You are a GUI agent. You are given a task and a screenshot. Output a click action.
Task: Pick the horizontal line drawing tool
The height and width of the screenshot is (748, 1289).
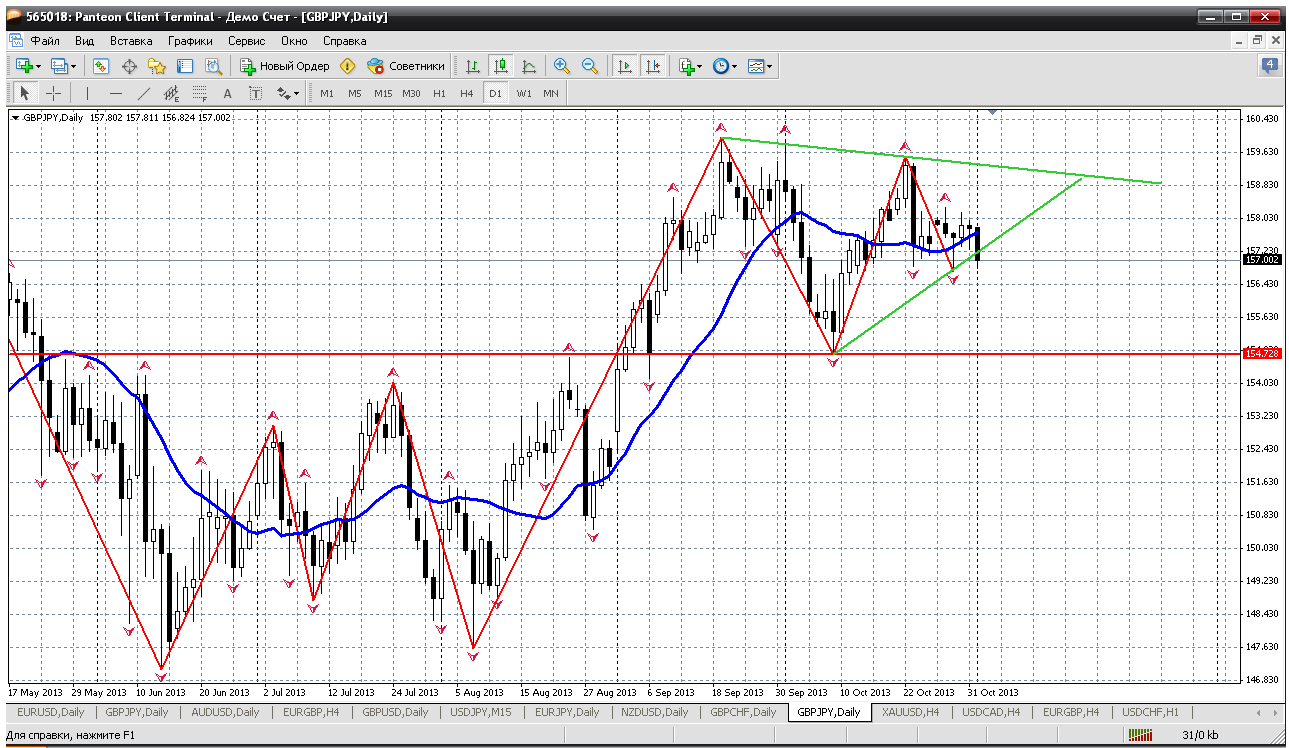coord(115,93)
